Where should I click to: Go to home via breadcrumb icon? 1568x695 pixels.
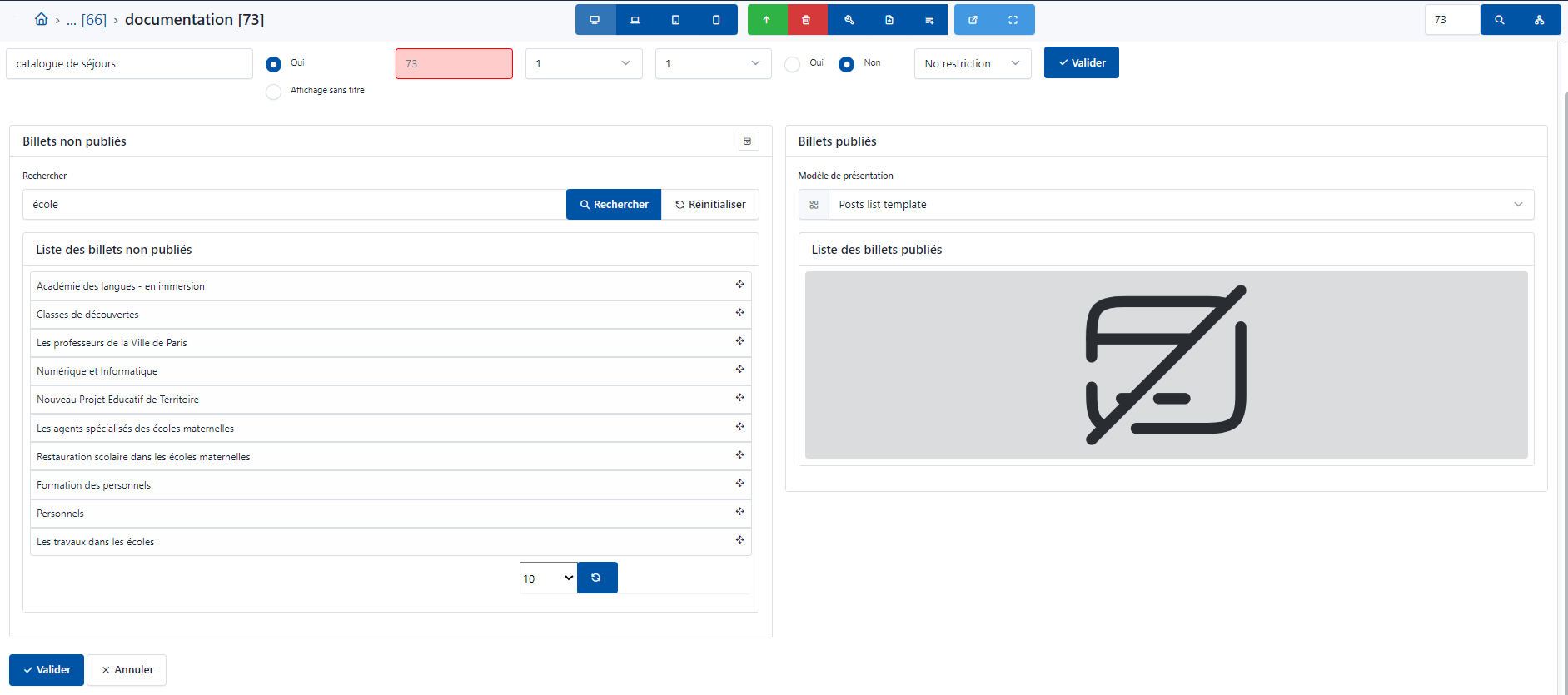pyautogui.click(x=41, y=19)
